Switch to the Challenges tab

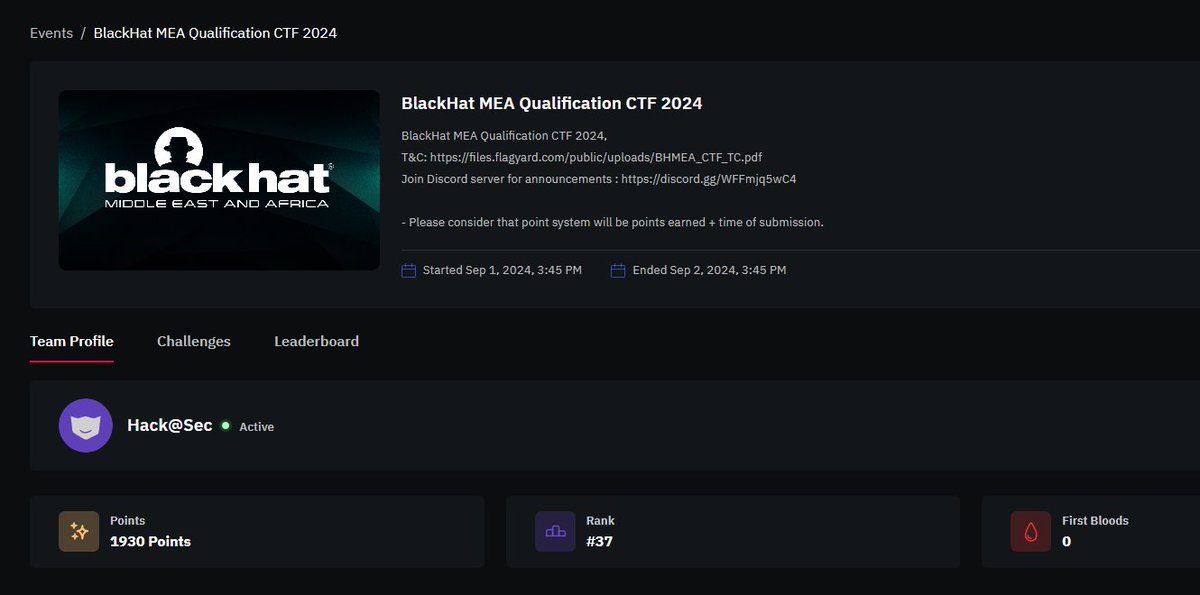click(x=194, y=341)
